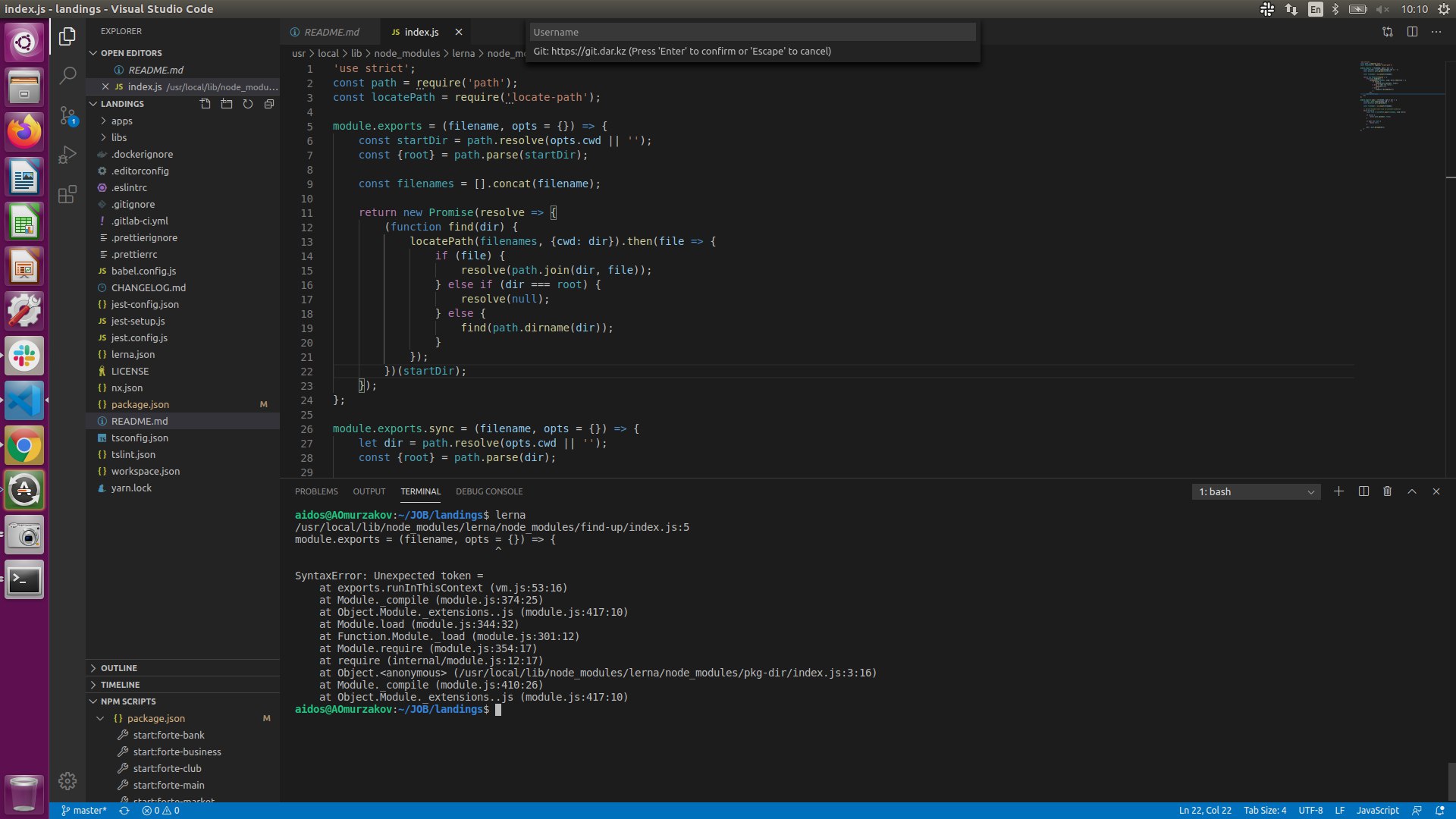Open Source Control view with badge
This screenshot has height=819, width=1456.
(67, 115)
